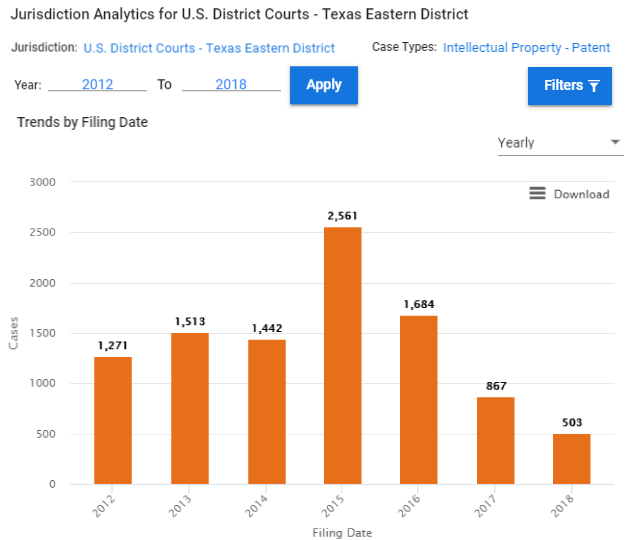Click the Apply button

(x=324, y=85)
